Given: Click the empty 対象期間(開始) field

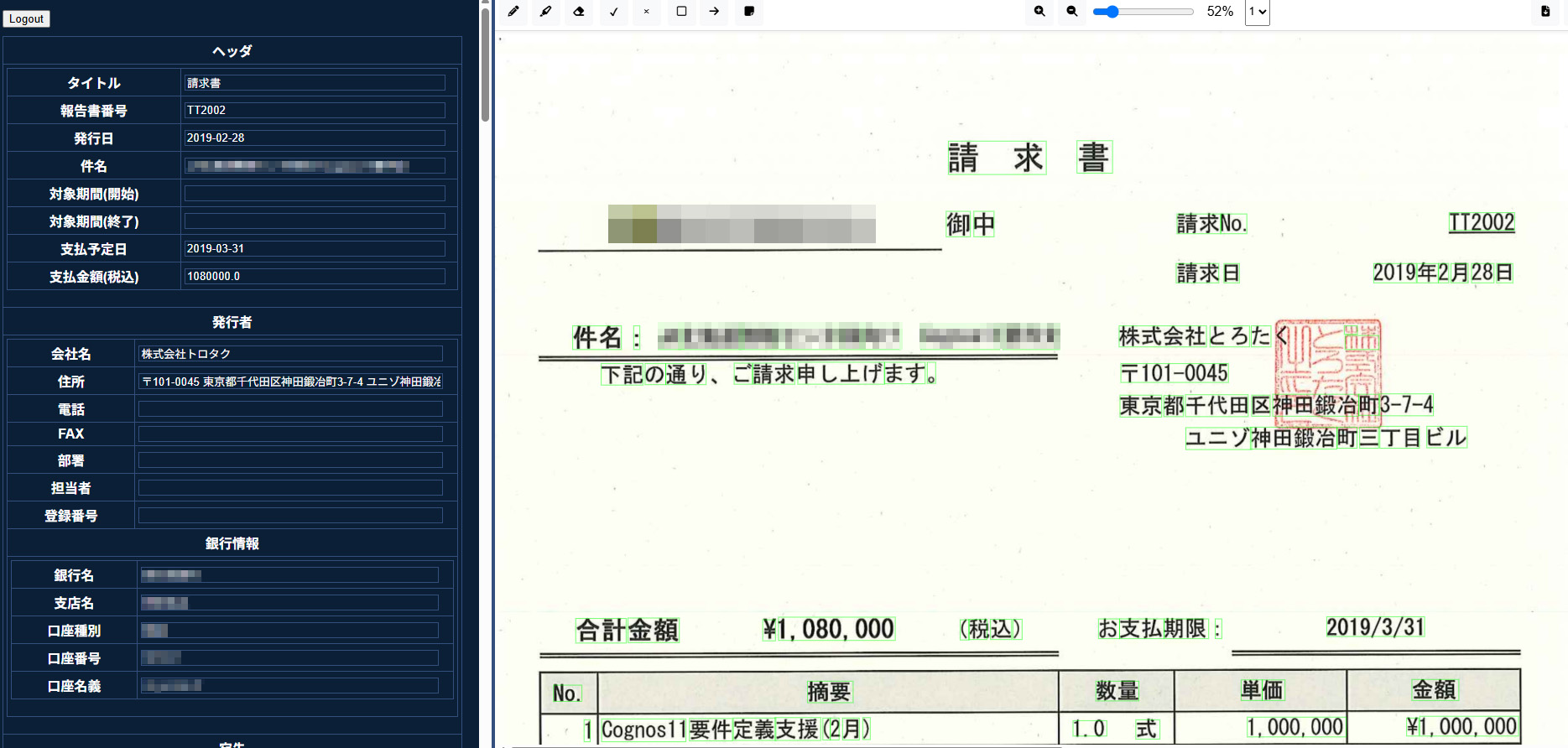Looking at the screenshot, I should click(x=315, y=194).
